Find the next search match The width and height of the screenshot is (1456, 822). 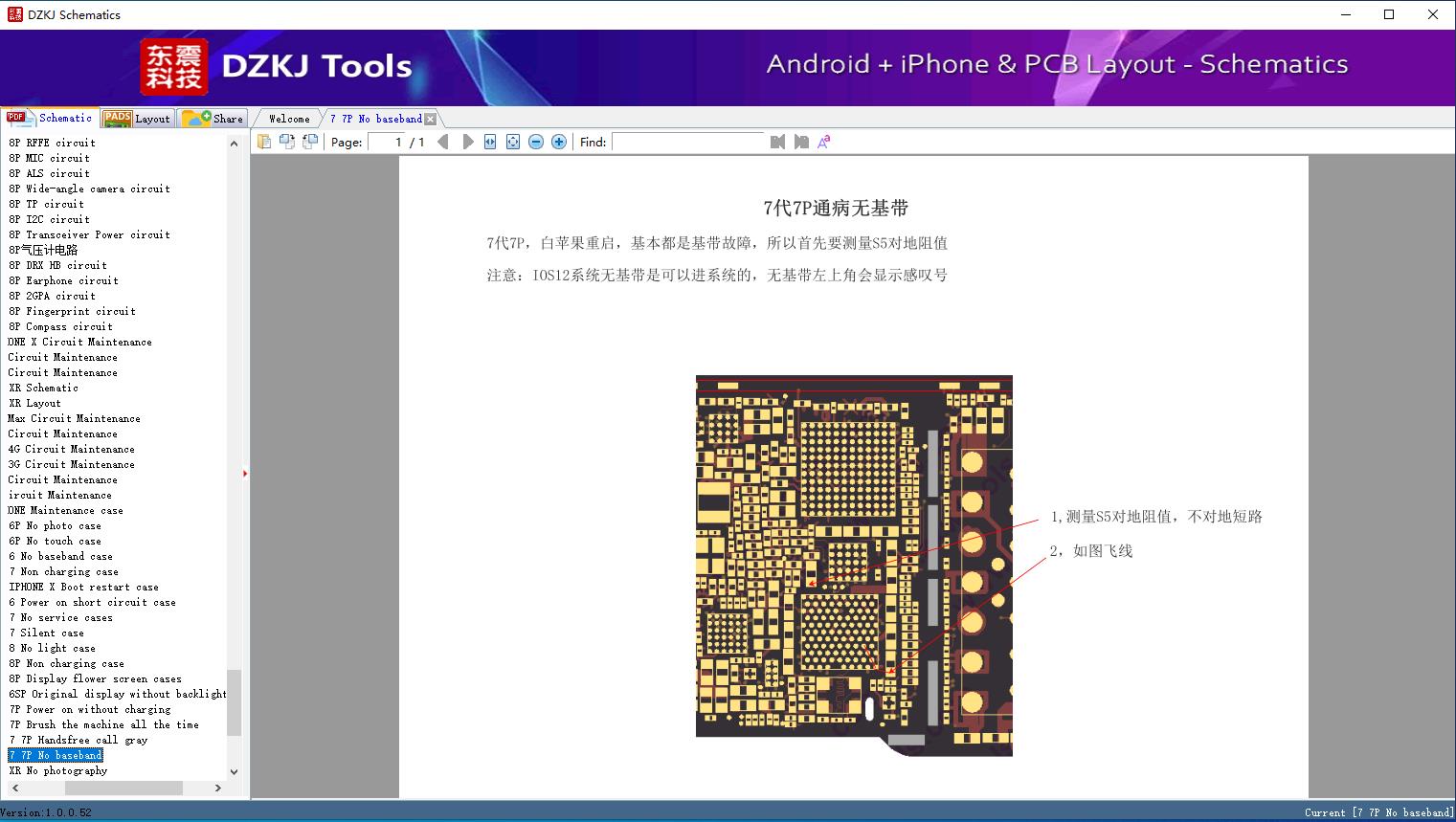coord(801,142)
